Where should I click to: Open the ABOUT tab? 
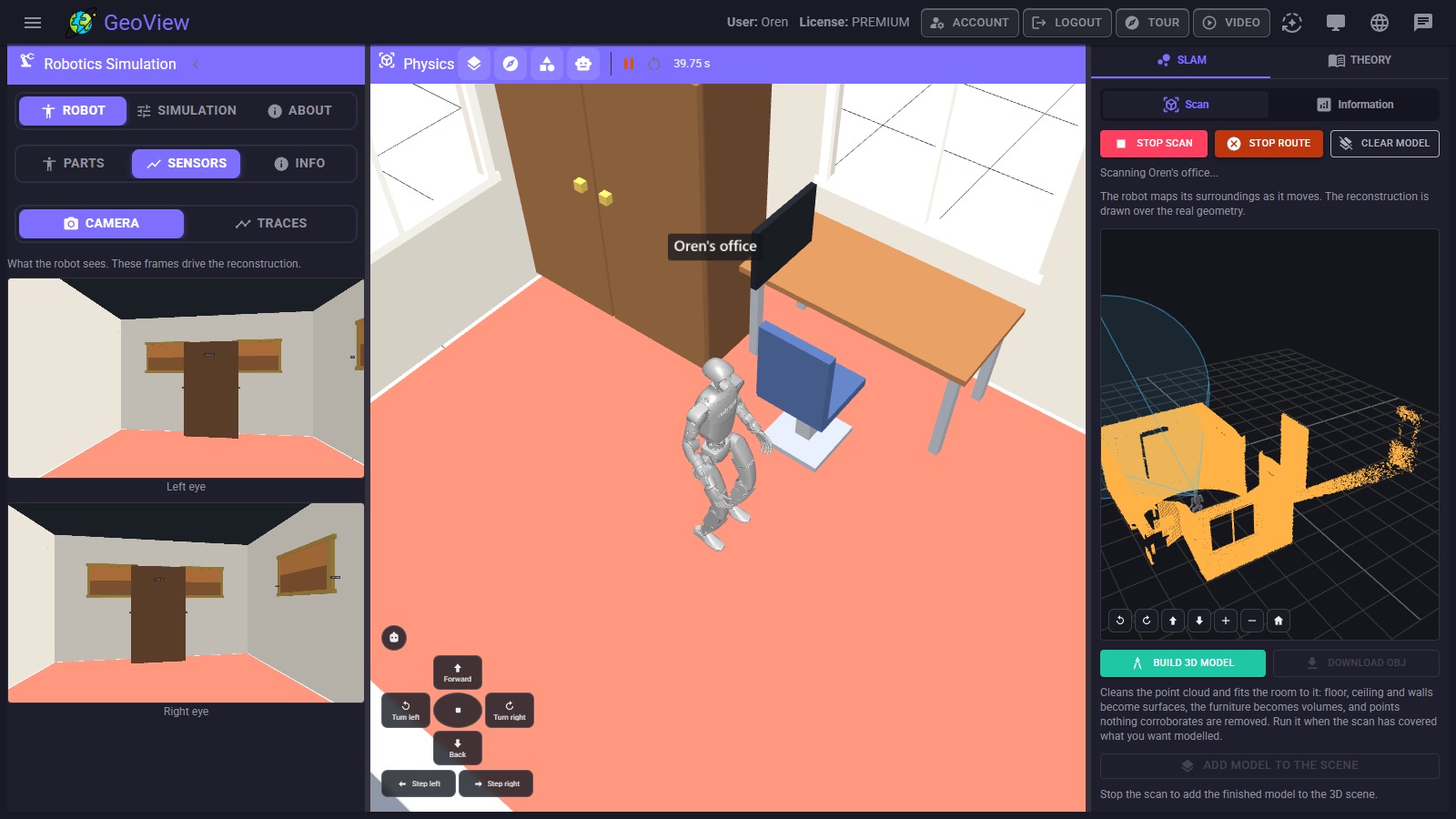click(299, 111)
